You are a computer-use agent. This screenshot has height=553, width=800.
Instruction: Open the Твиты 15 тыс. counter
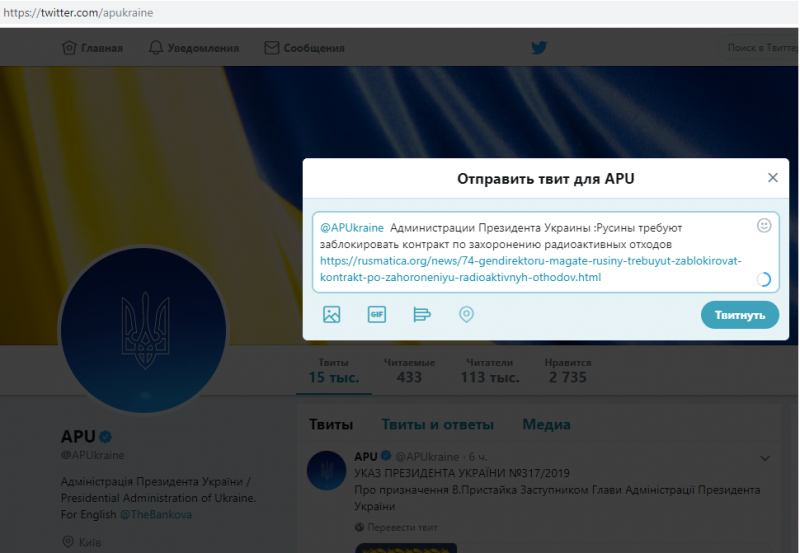pyautogui.click(x=334, y=371)
